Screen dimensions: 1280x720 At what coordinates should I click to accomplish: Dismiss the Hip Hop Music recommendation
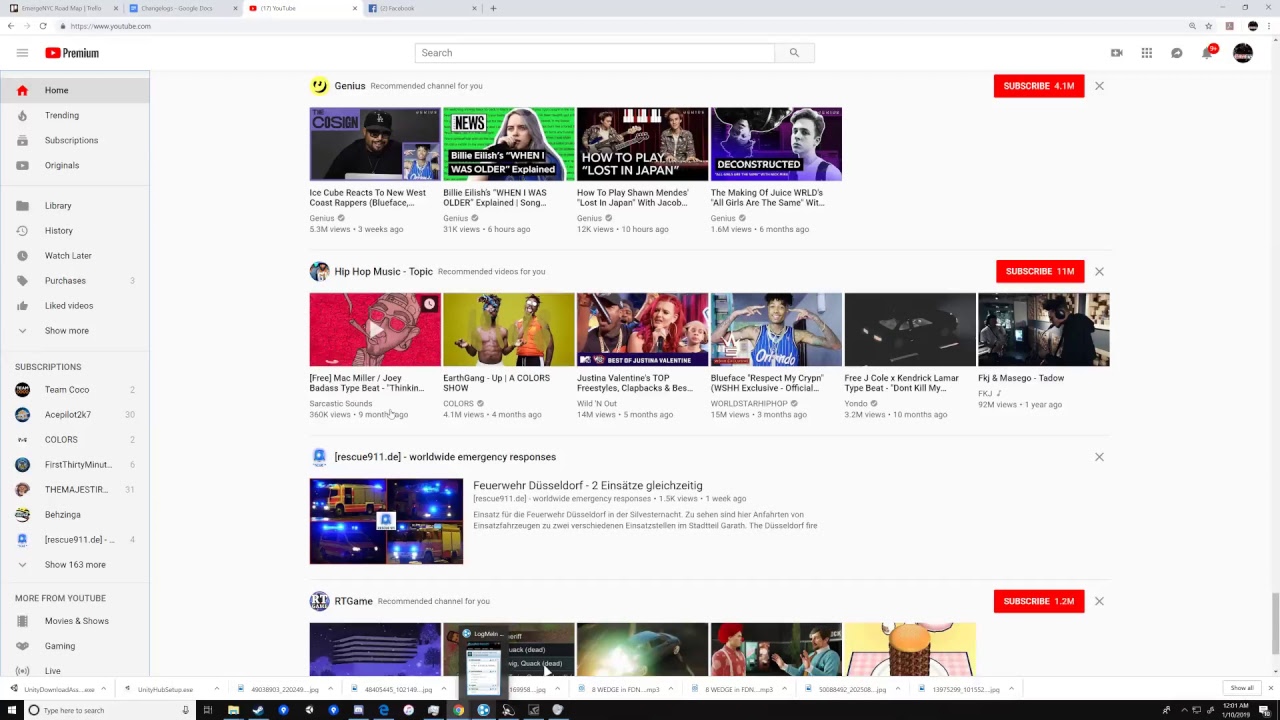(1099, 271)
